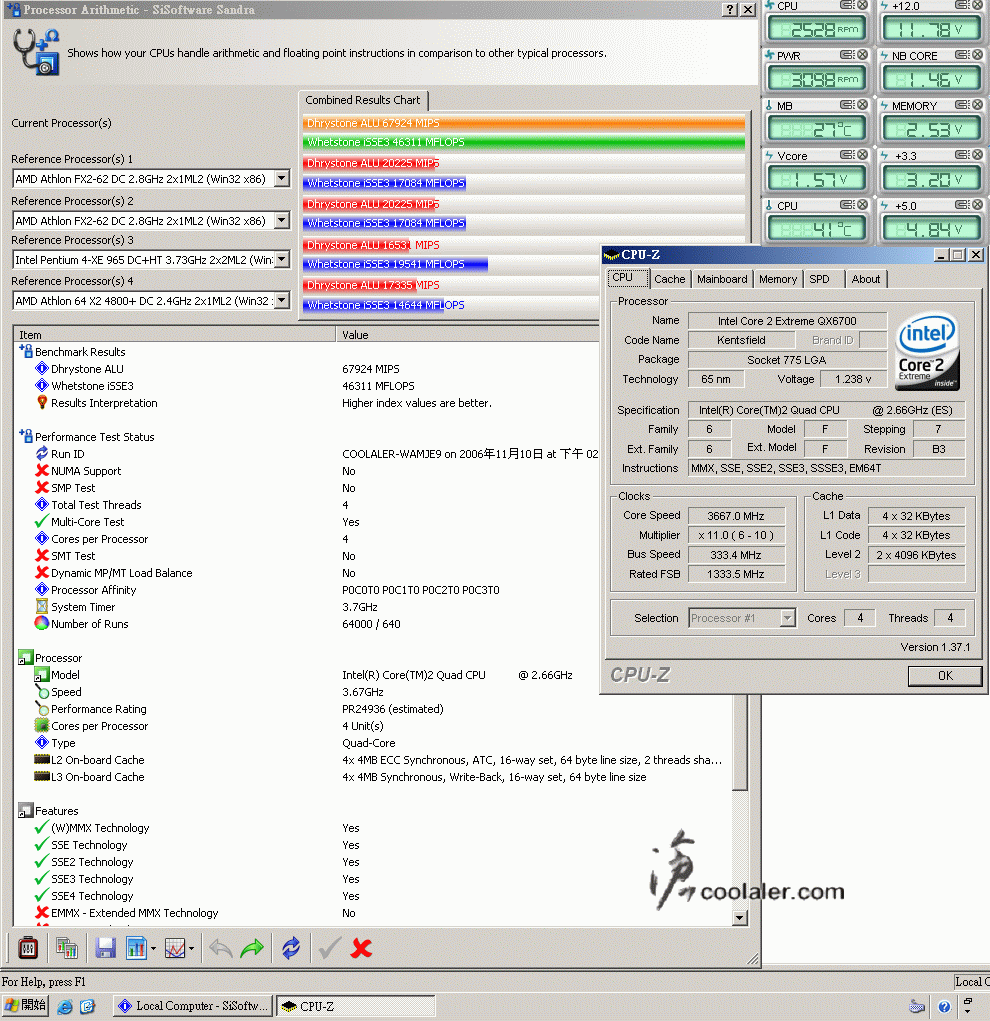Open the Reference Processor 1 dropdown
The image size is (990, 1021).
[x=281, y=179]
